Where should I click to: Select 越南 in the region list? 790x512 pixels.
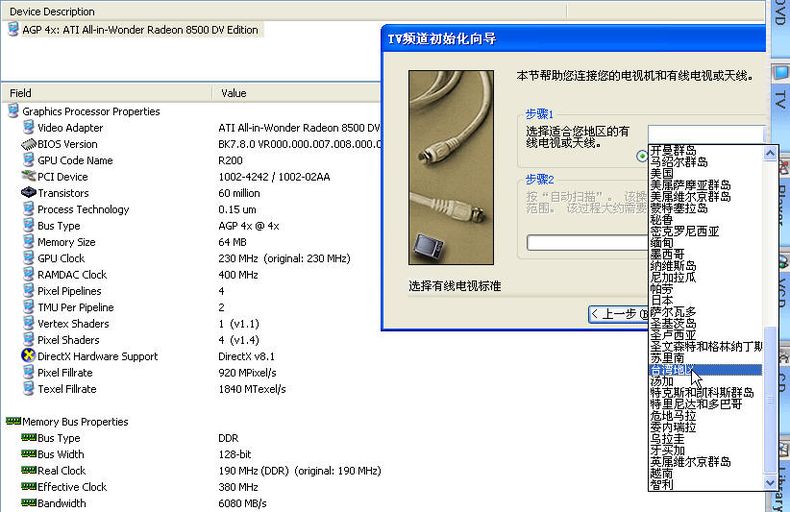pyautogui.click(x=662, y=473)
